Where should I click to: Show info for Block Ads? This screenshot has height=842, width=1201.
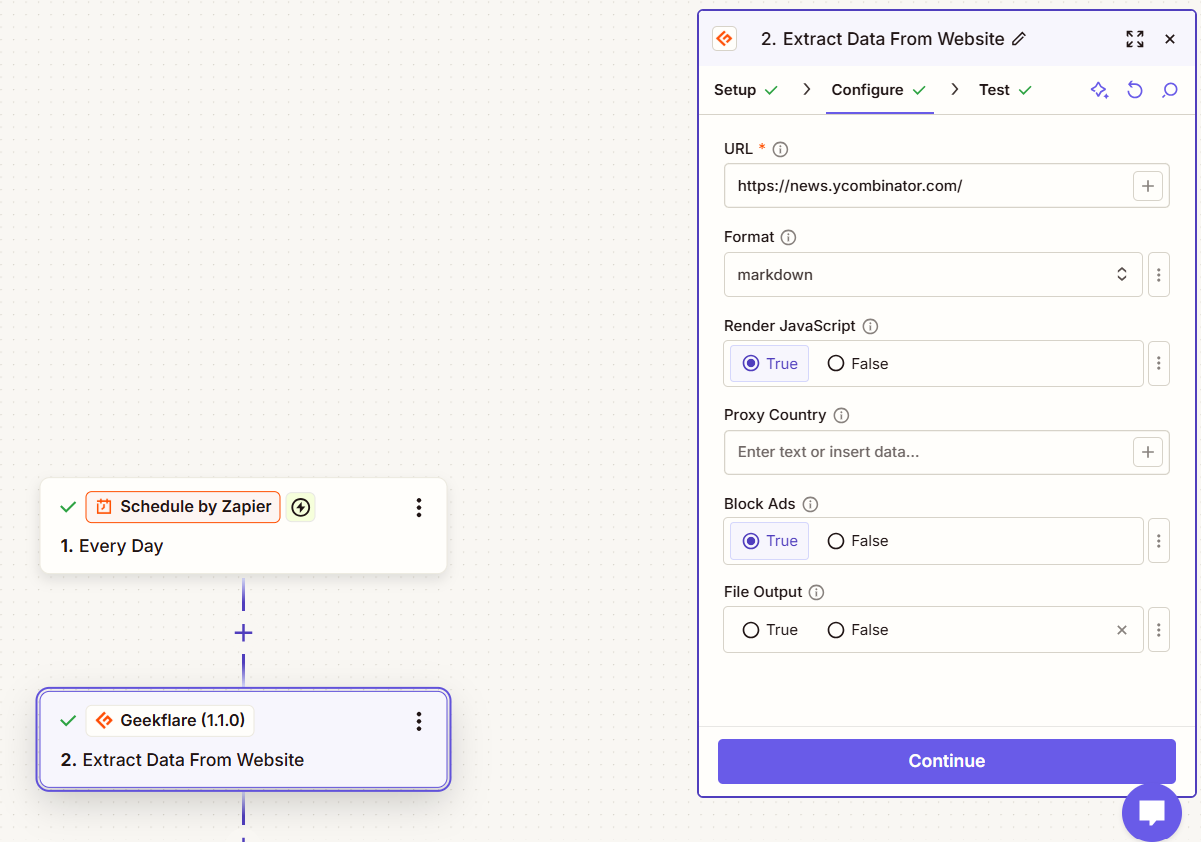tap(811, 504)
